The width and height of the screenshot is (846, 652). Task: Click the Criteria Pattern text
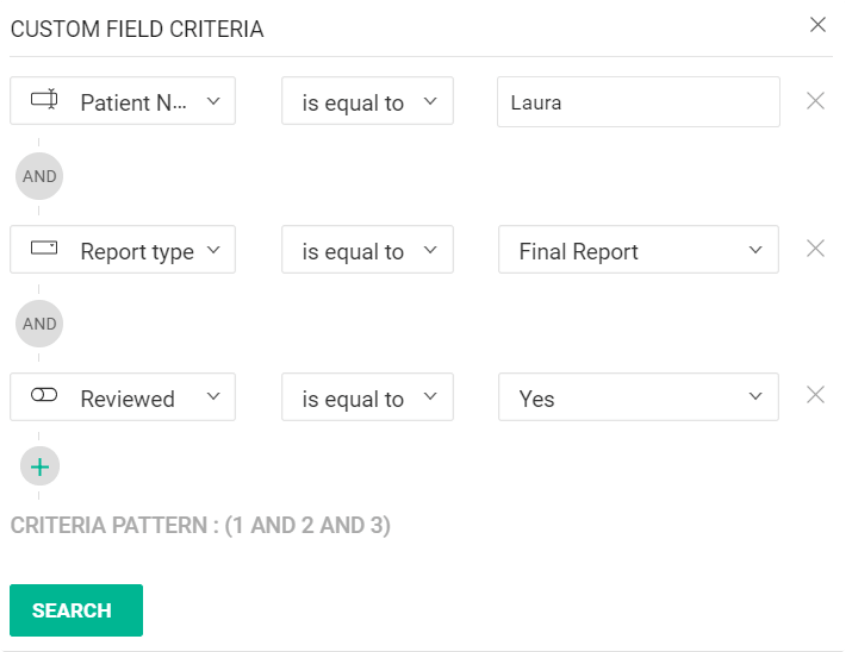[x=200, y=525]
